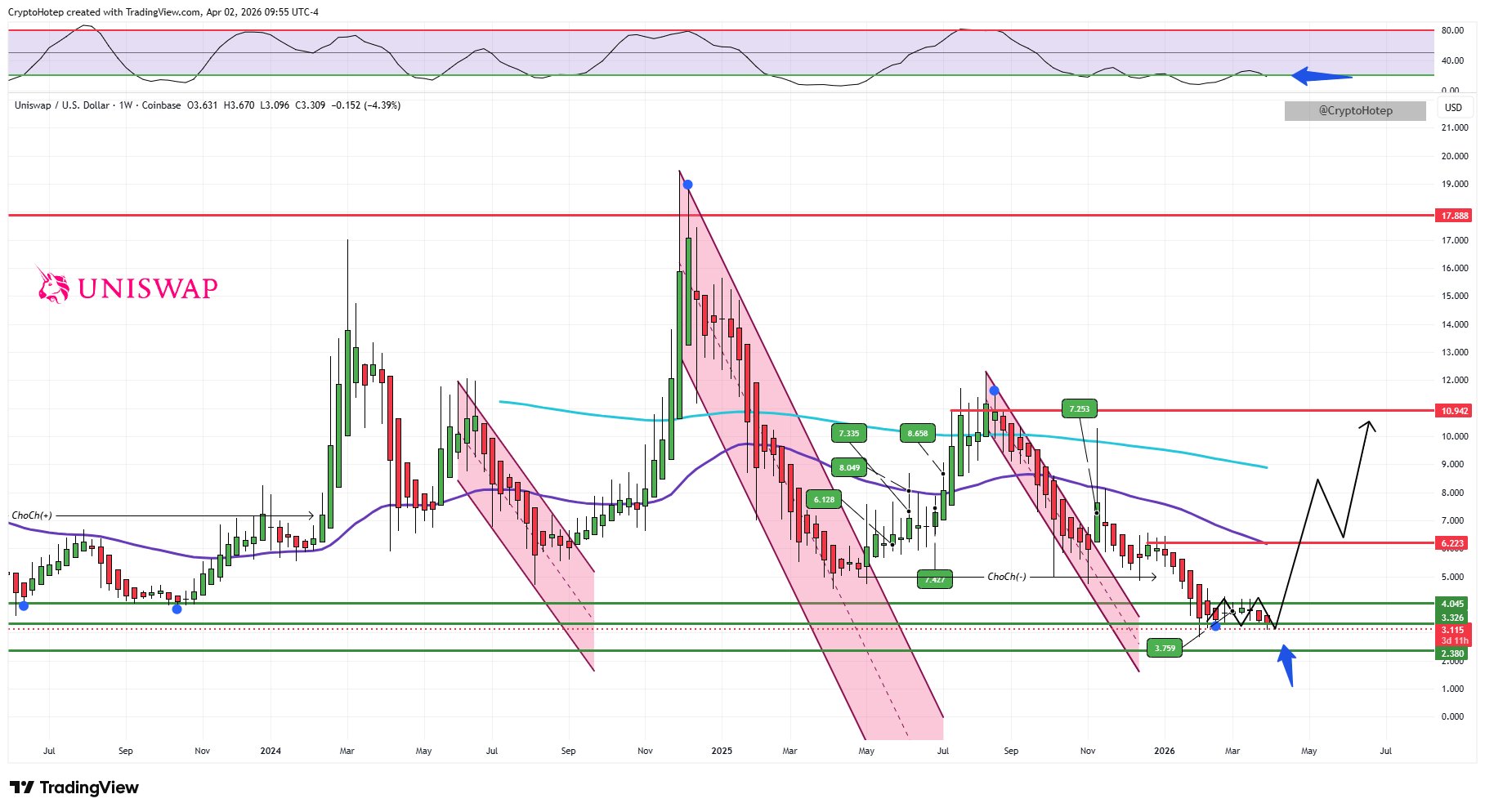The height and width of the screenshot is (812, 1485).
Task: Open the USD currency selector
Action: (1453, 108)
